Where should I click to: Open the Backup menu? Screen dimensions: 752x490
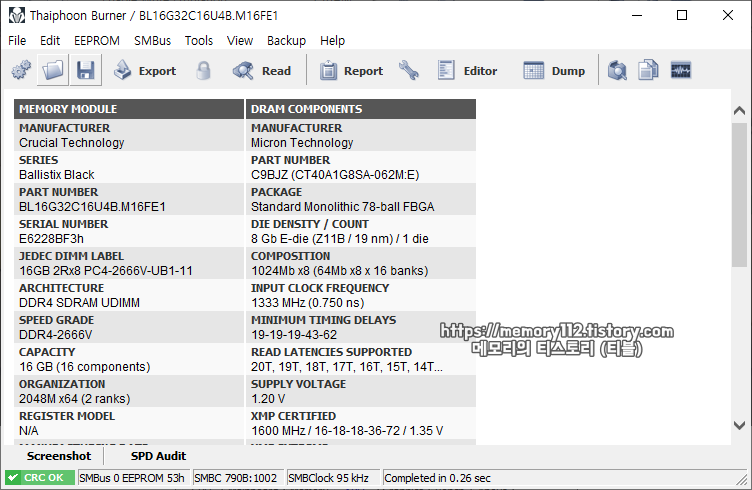[286, 41]
